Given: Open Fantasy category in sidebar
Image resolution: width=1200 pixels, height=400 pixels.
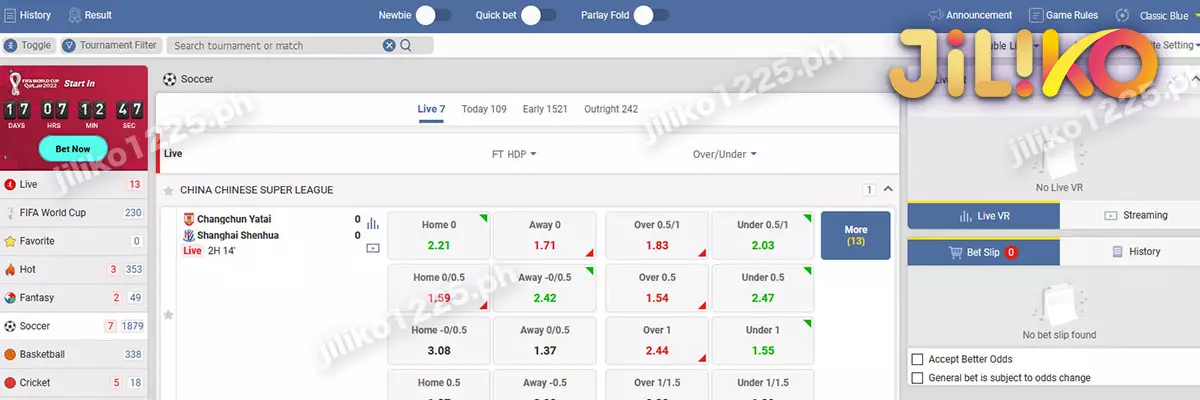Looking at the screenshot, I should pyautogui.click(x=74, y=297).
